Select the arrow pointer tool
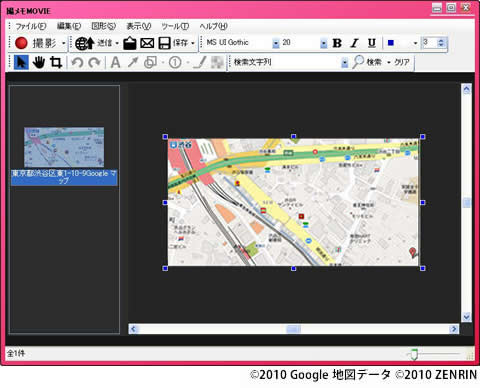Screen dimensions: 480x388 [x=21, y=62]
